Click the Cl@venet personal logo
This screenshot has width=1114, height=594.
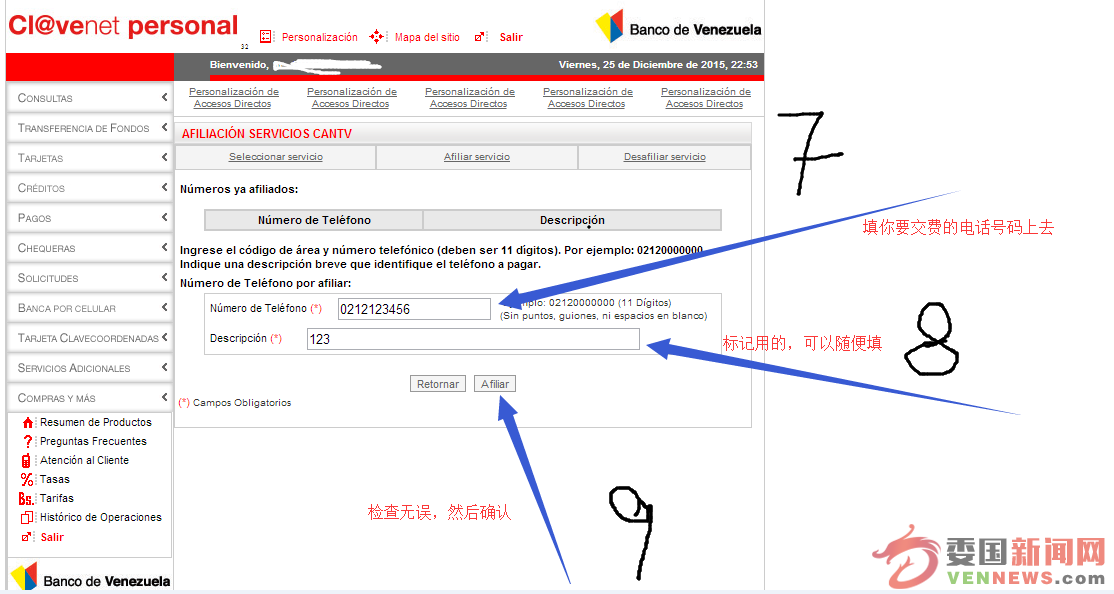pos(123,26)
